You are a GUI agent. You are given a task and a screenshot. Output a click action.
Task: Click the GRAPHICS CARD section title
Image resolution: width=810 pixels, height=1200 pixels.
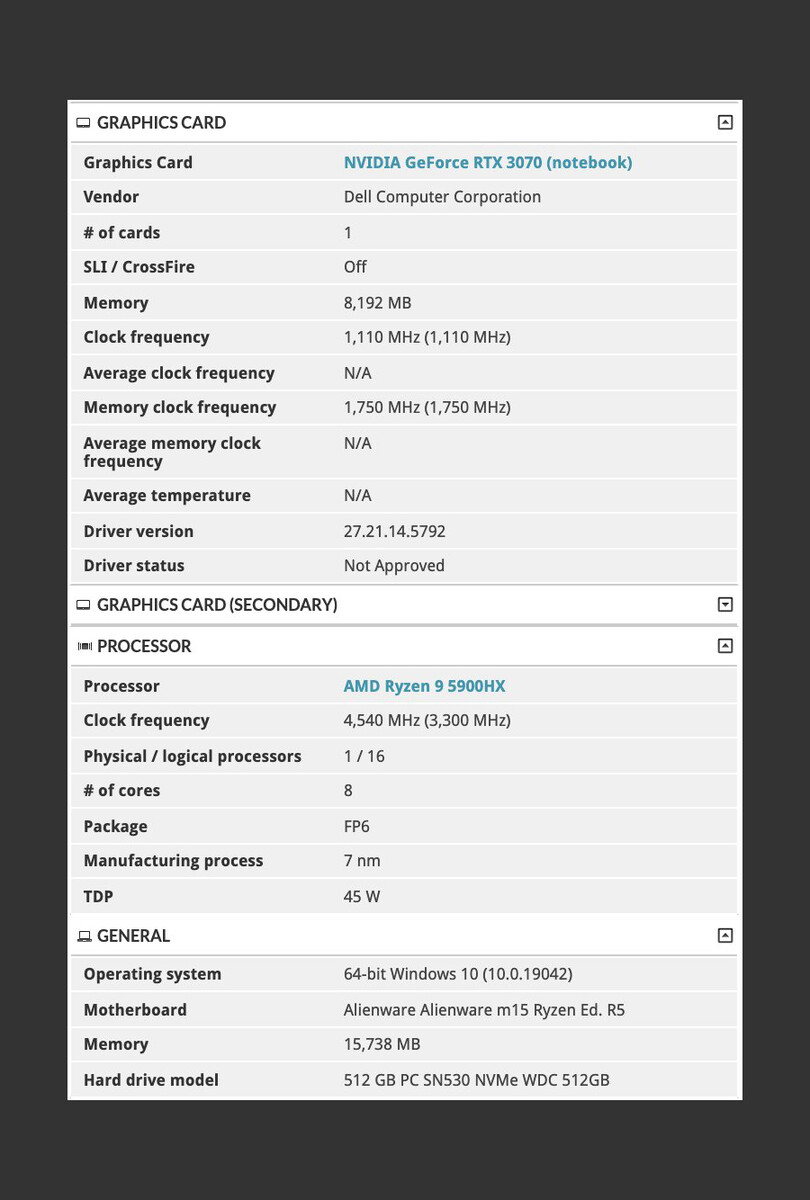[x=161, y=123]
